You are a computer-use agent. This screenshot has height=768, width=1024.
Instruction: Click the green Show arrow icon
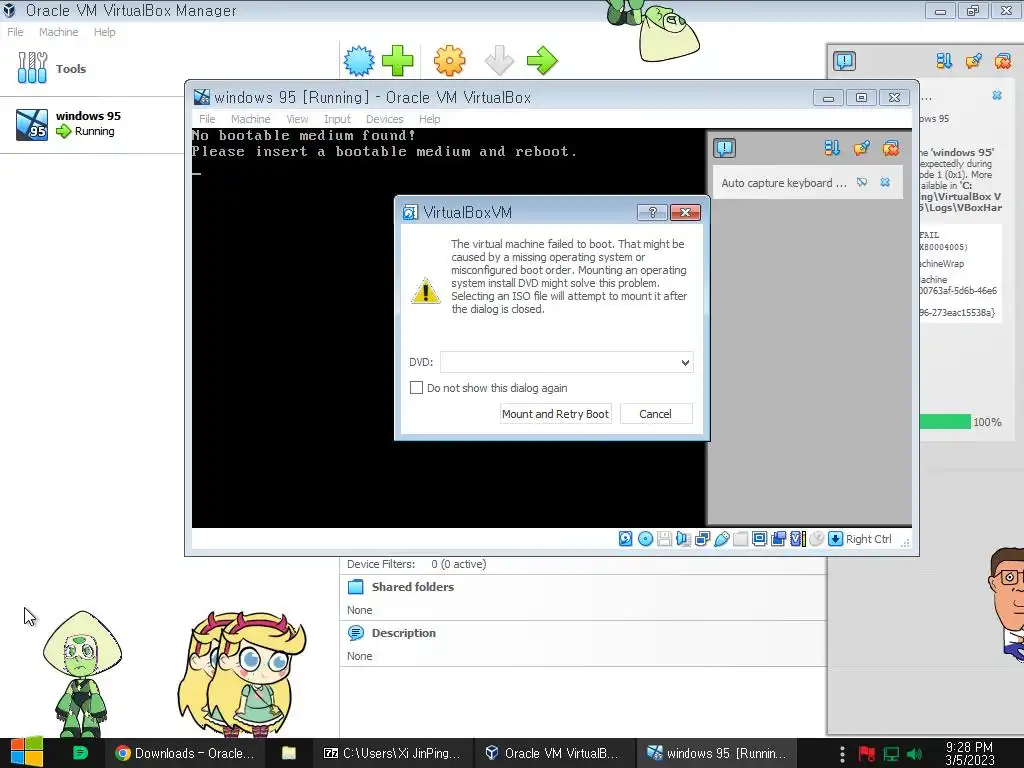(x=542, y=61)
